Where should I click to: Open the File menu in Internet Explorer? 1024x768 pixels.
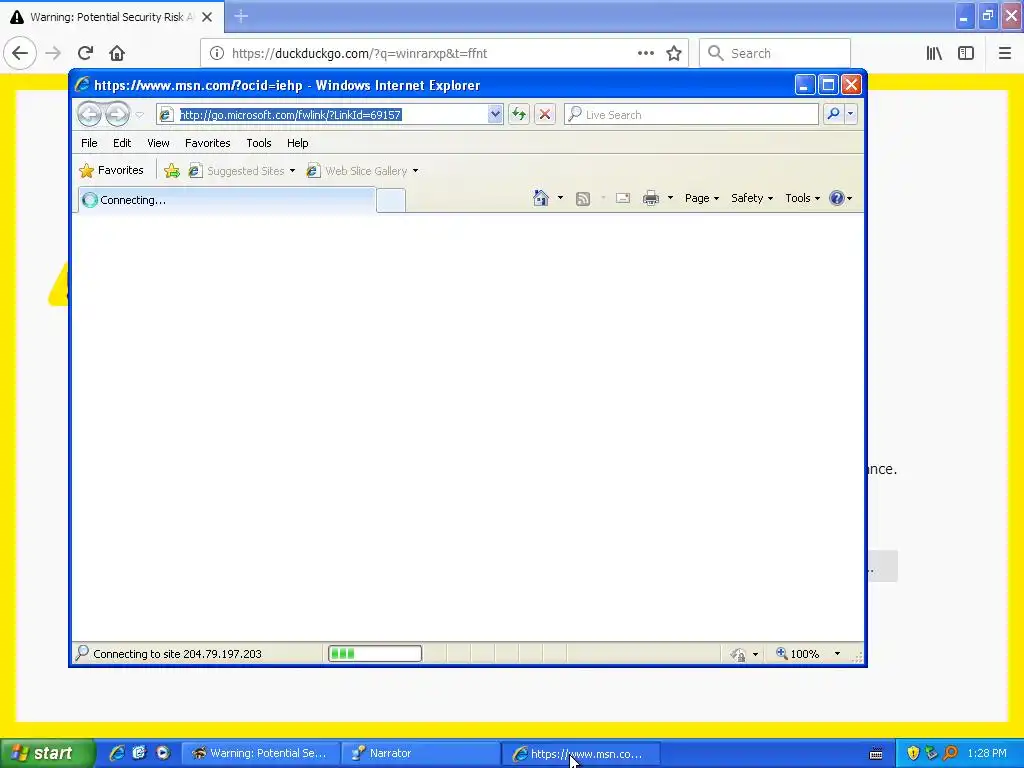pos(89,143)
